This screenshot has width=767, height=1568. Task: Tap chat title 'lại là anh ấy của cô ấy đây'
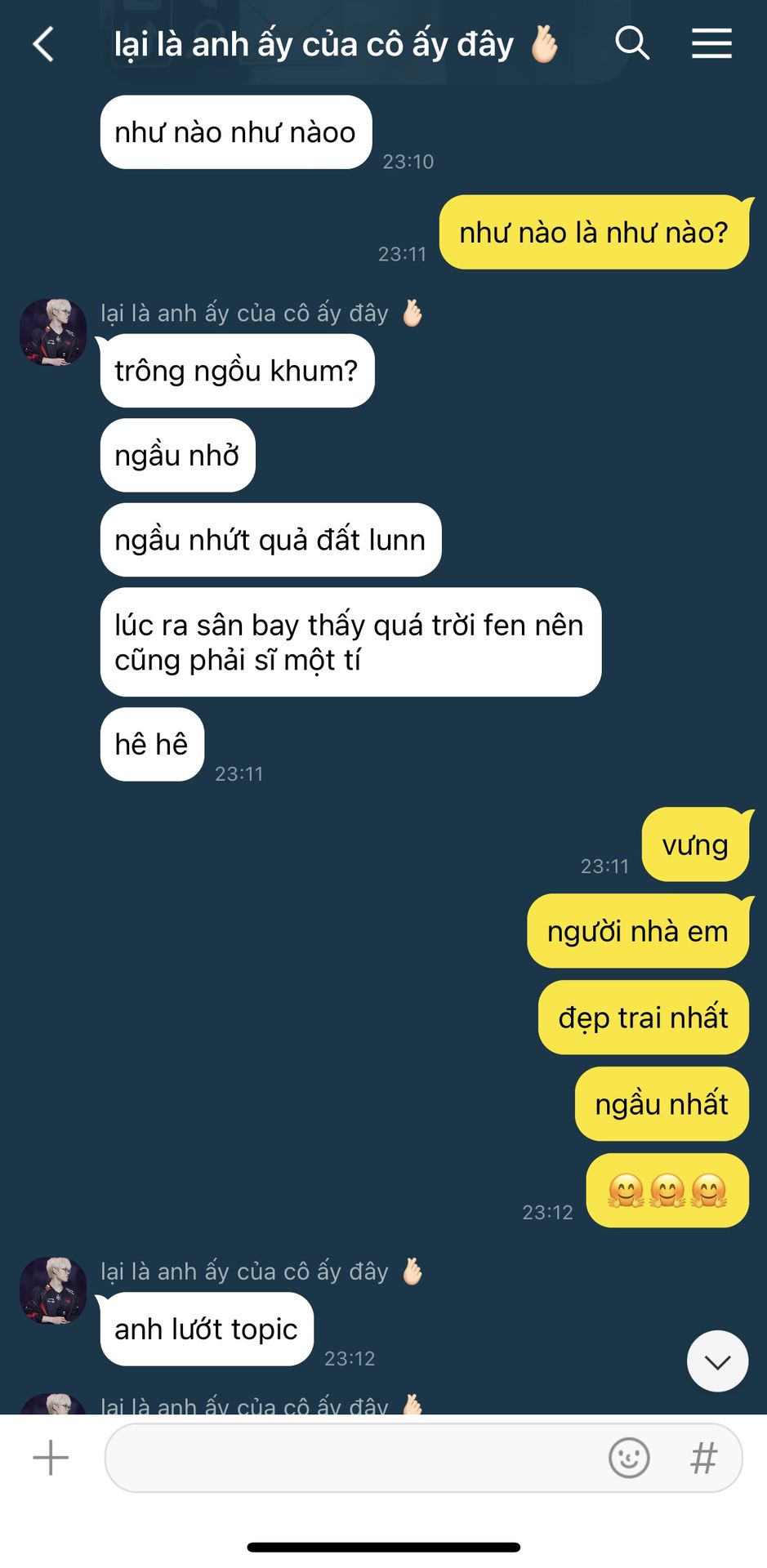pos(314,44)
